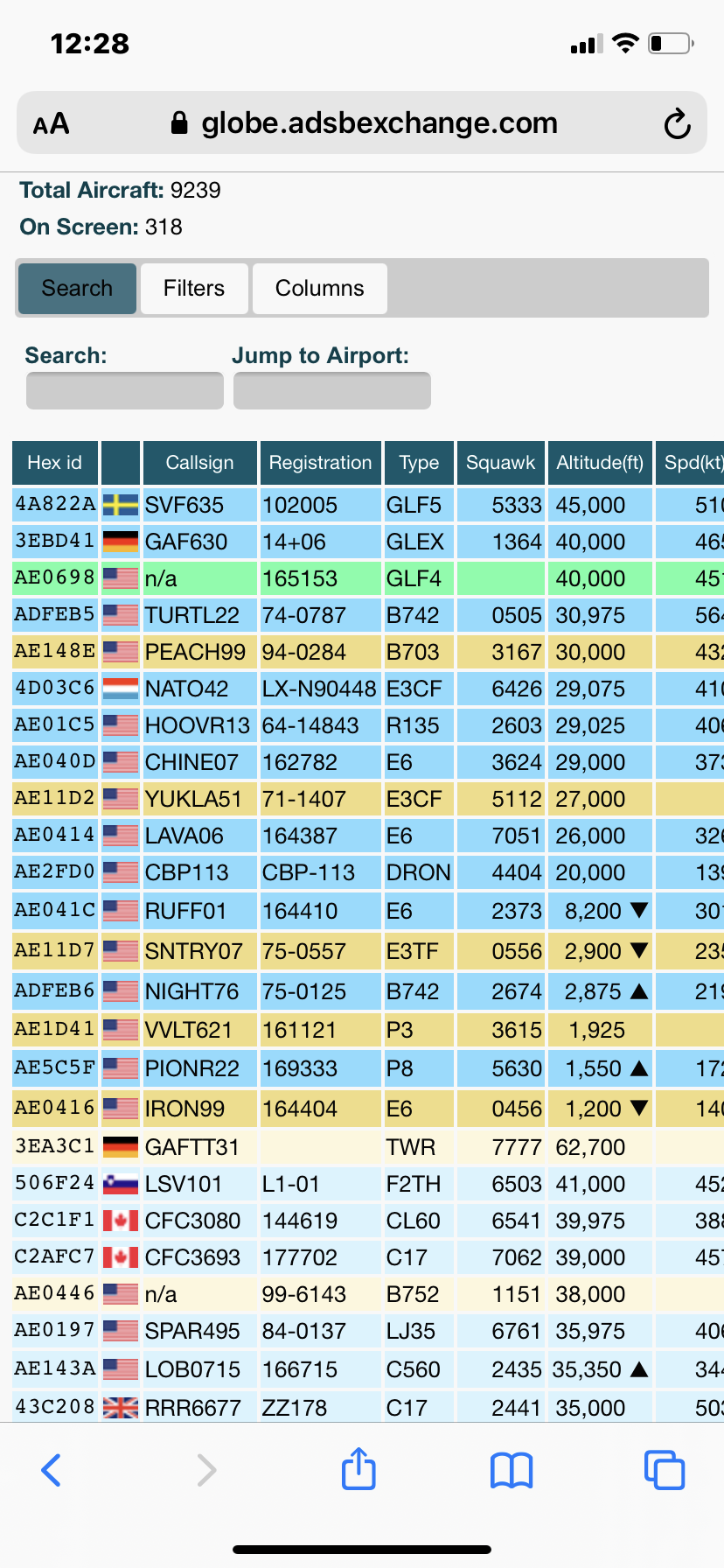This screenshot has height=1568, width=724.
Task: Tap the Safari forward arrow
Action: [x=206, y=1470]
